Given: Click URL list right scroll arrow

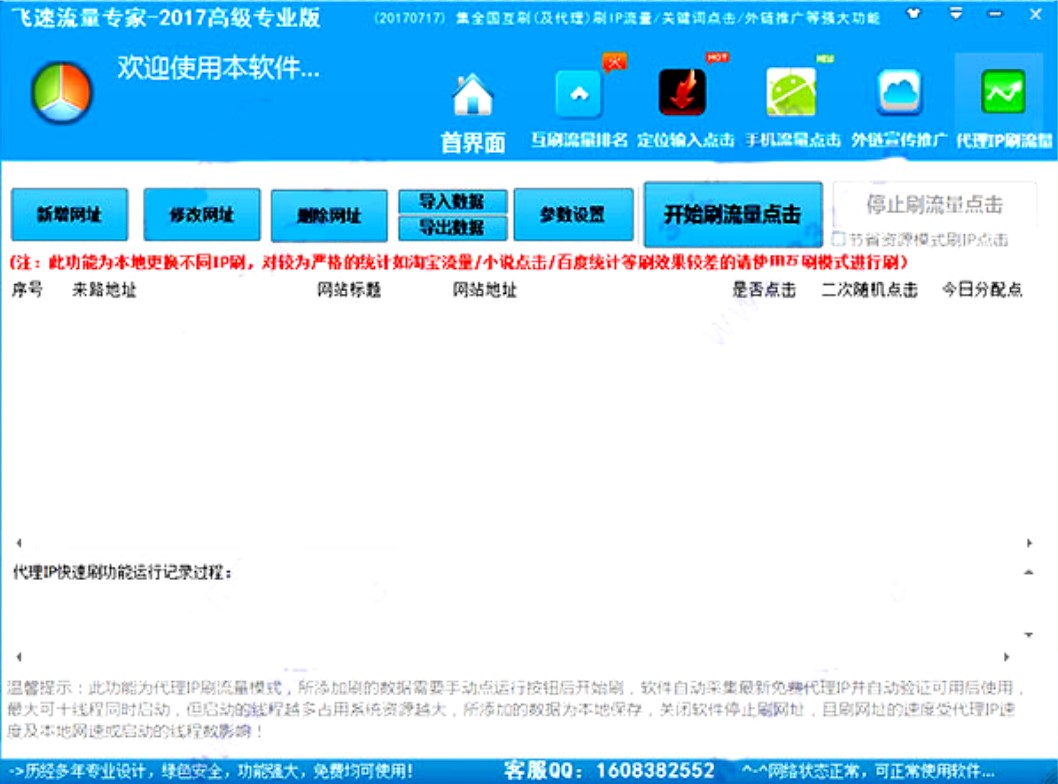Looking at the screenshot, I should coord(1029,542).
